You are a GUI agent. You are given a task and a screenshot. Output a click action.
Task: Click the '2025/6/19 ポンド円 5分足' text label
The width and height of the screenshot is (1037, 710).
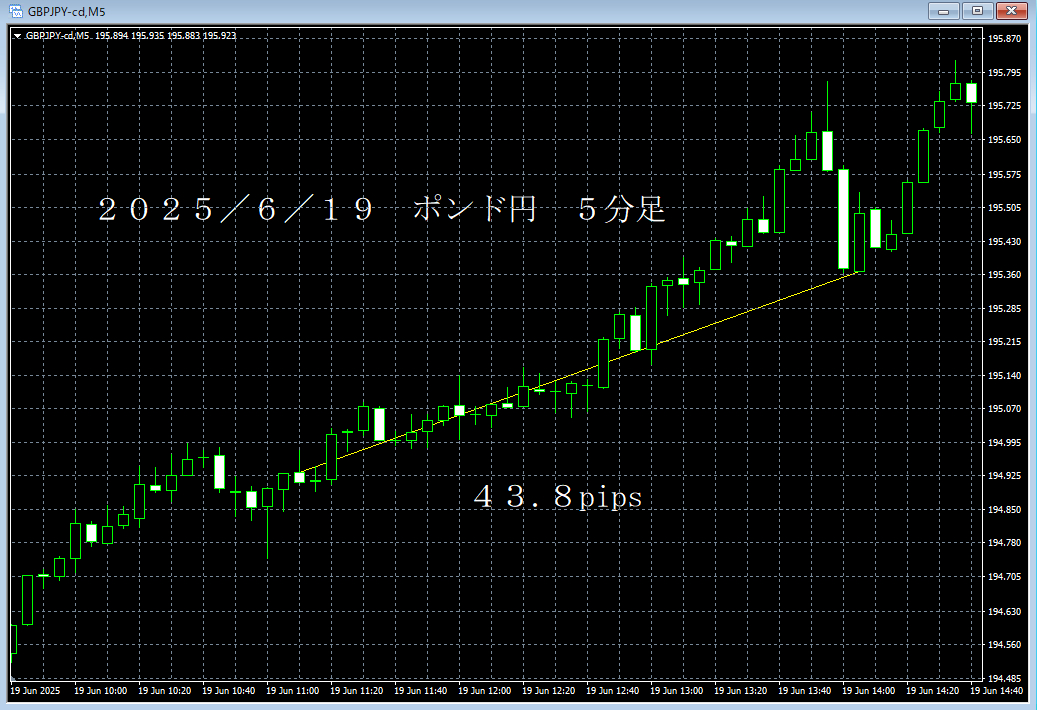click(x=382, y=209)
